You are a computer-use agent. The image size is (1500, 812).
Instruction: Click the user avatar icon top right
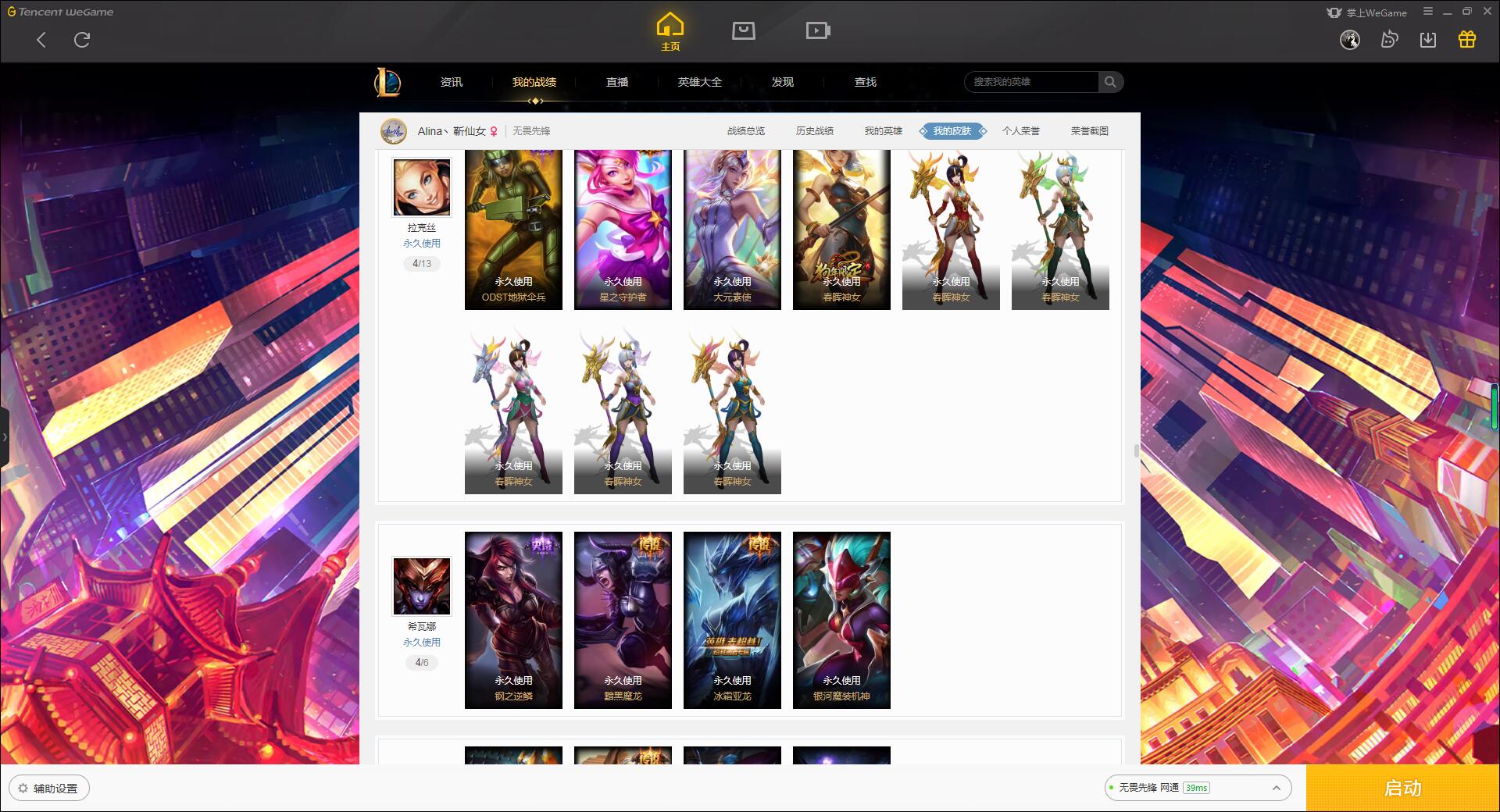(x=1350, y=40)
